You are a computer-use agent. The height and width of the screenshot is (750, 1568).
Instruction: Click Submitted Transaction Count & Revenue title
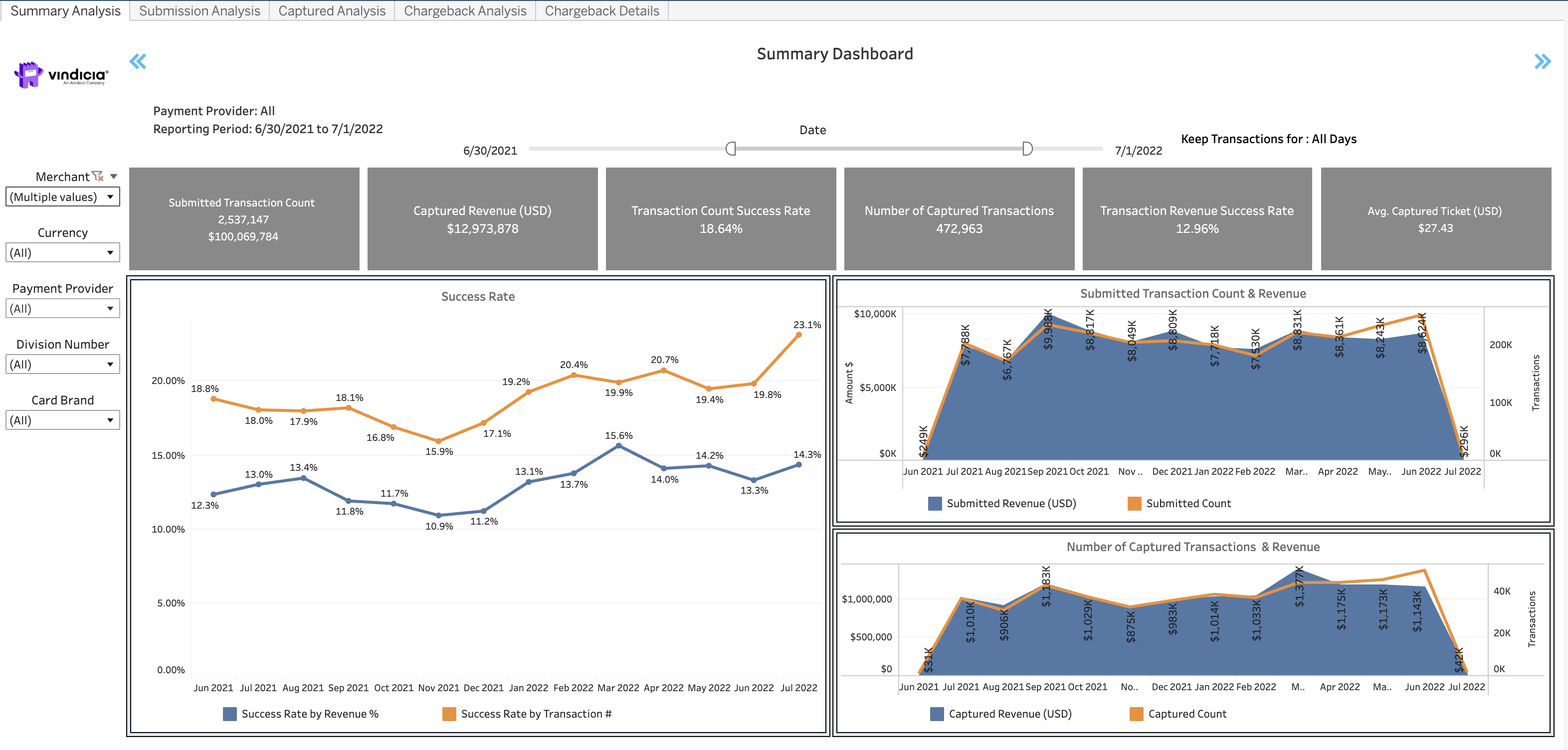coord(1193,293)
